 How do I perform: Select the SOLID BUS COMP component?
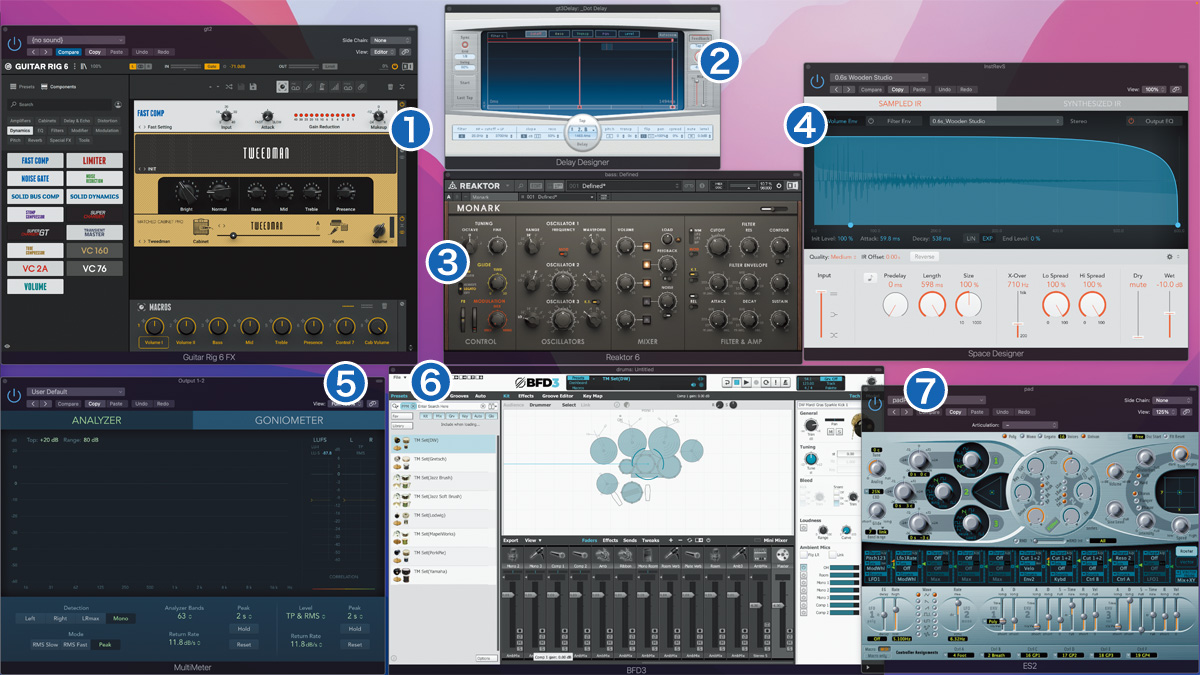point(35,196)
